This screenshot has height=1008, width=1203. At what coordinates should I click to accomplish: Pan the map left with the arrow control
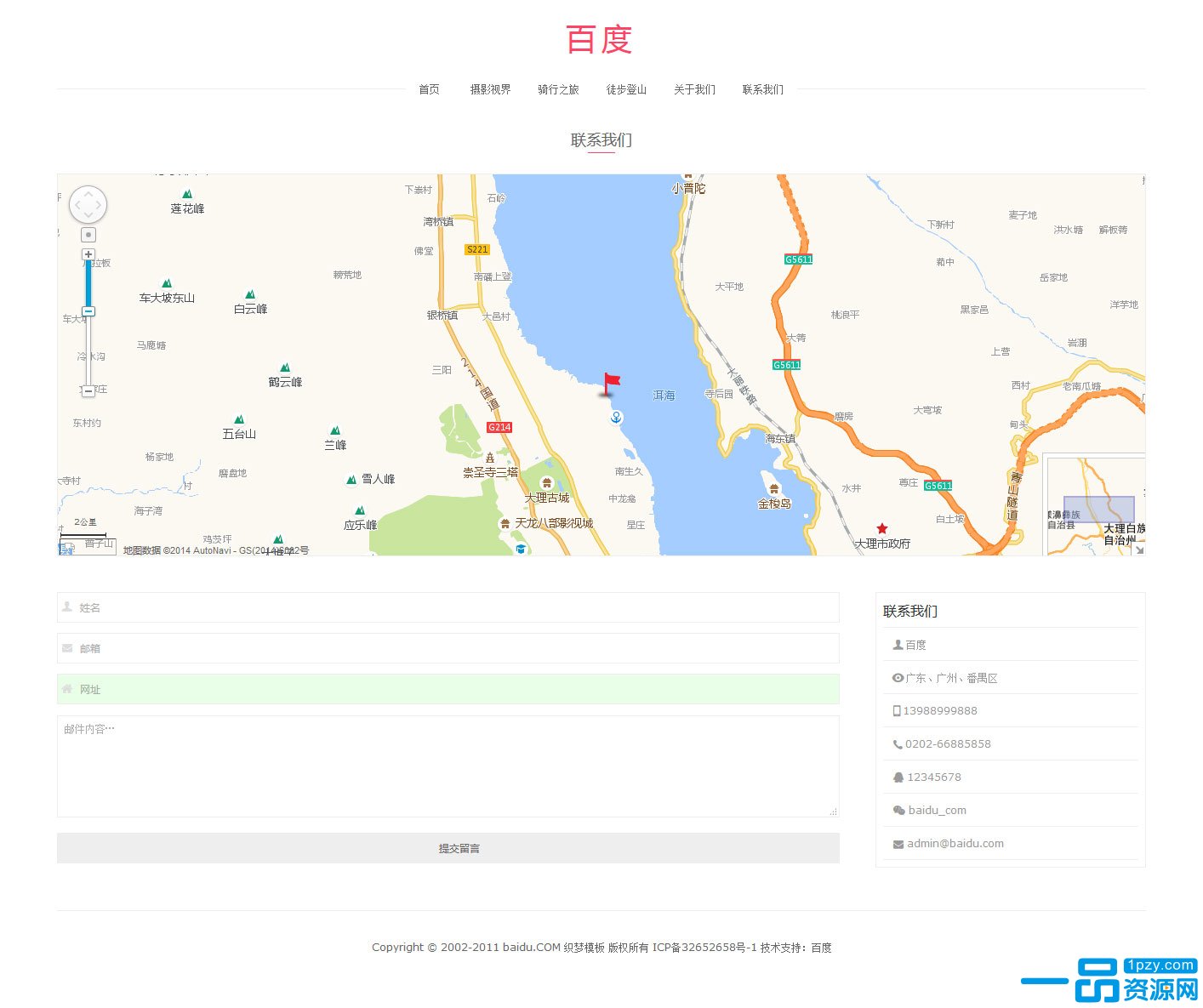(x=76, y=204)
